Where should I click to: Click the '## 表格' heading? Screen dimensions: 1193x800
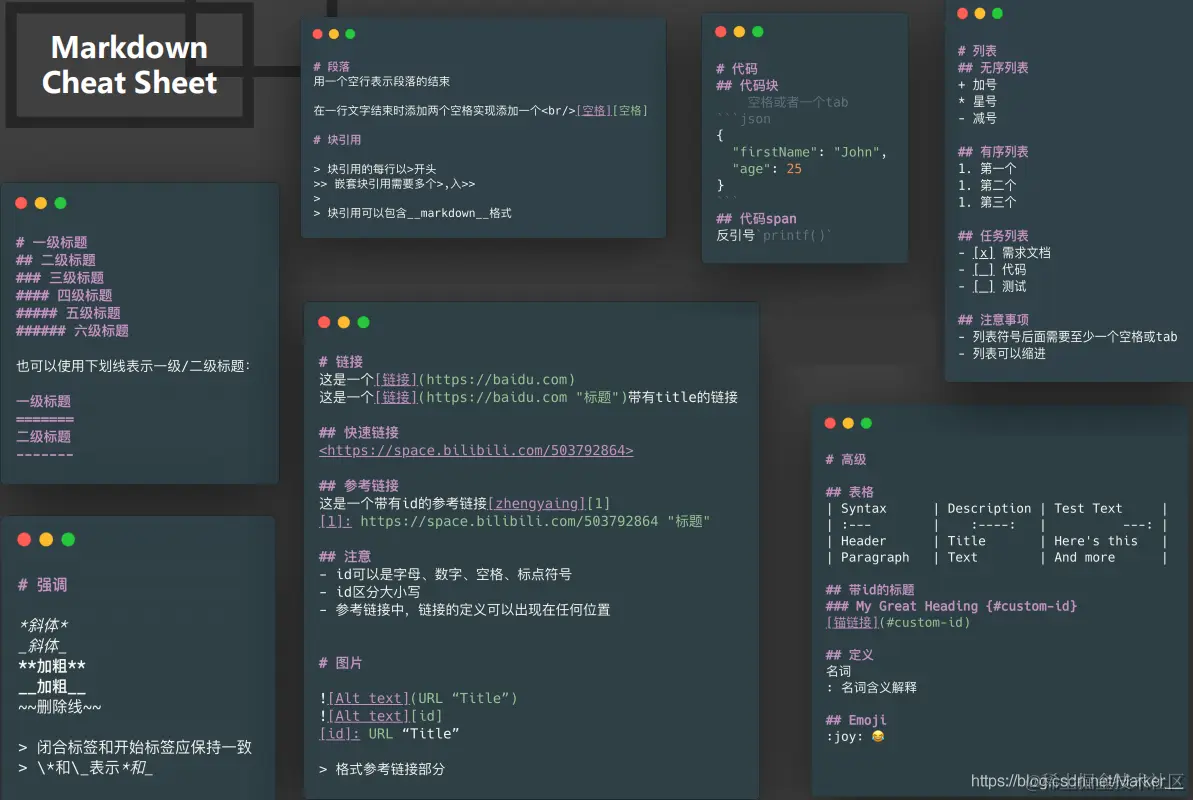pyautogui.click(x=850, y=492)
